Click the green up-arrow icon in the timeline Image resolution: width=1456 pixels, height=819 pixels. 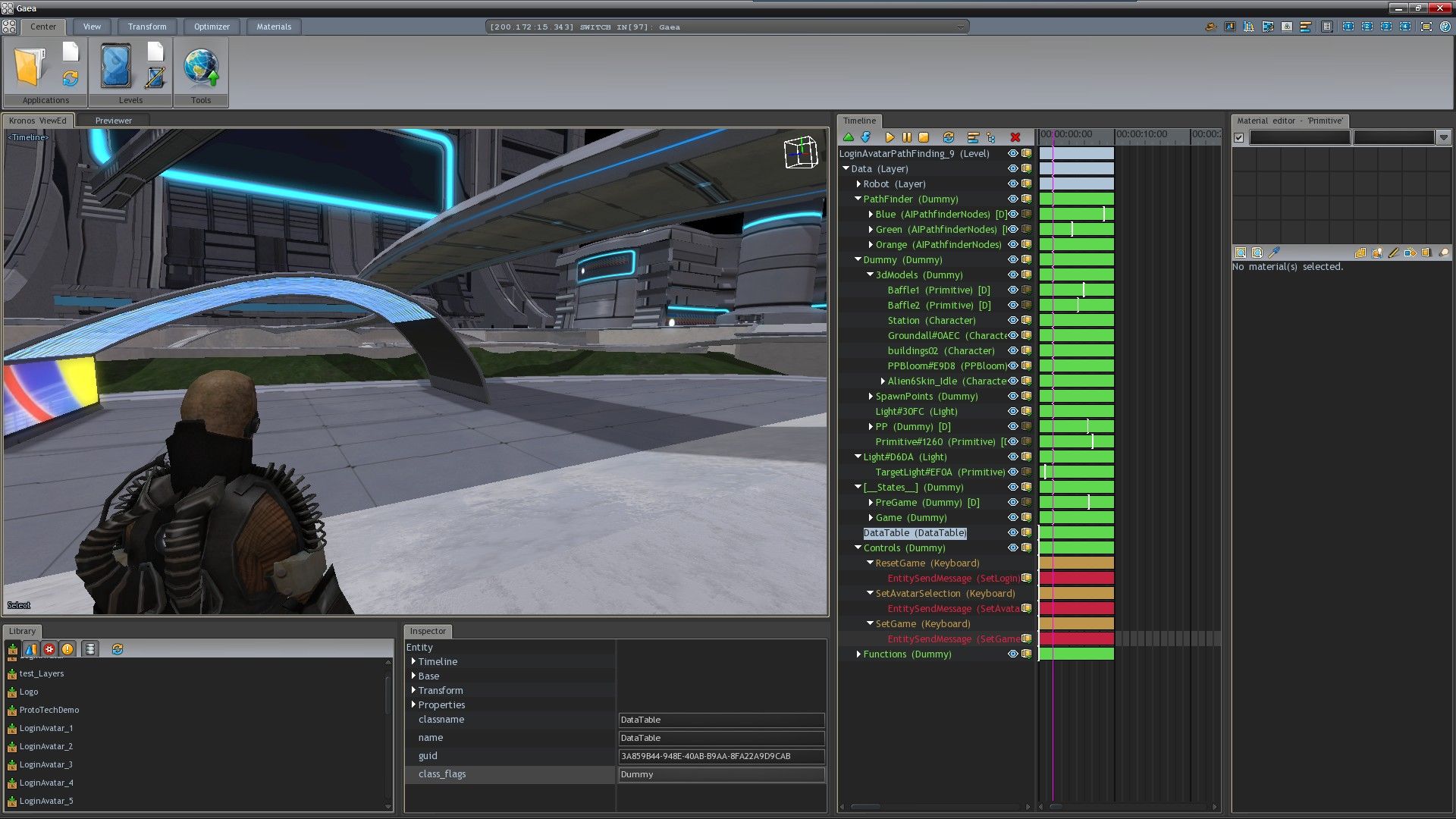pos(849,137)
